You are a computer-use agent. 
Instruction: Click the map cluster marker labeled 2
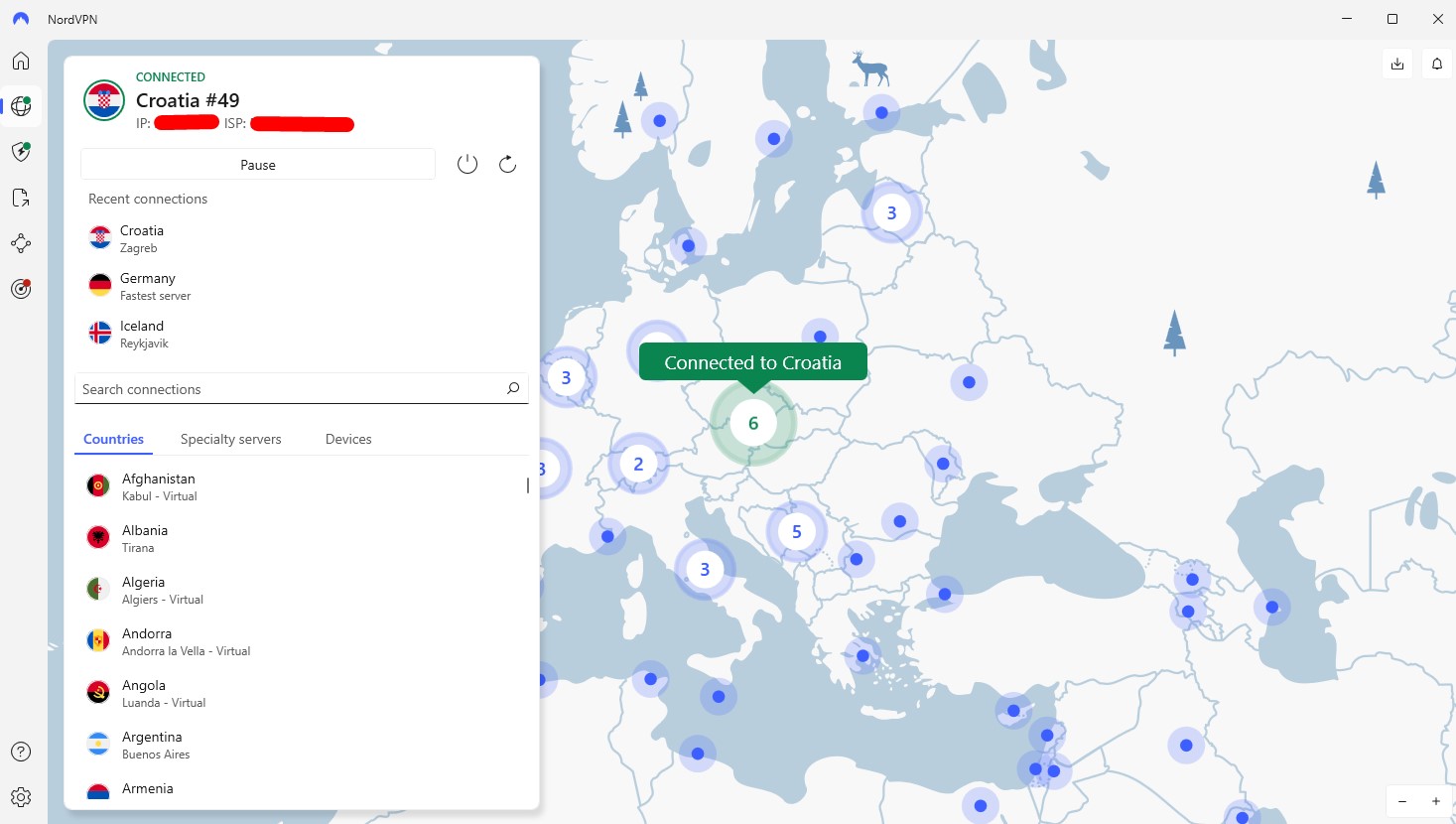tap(638, 464)
